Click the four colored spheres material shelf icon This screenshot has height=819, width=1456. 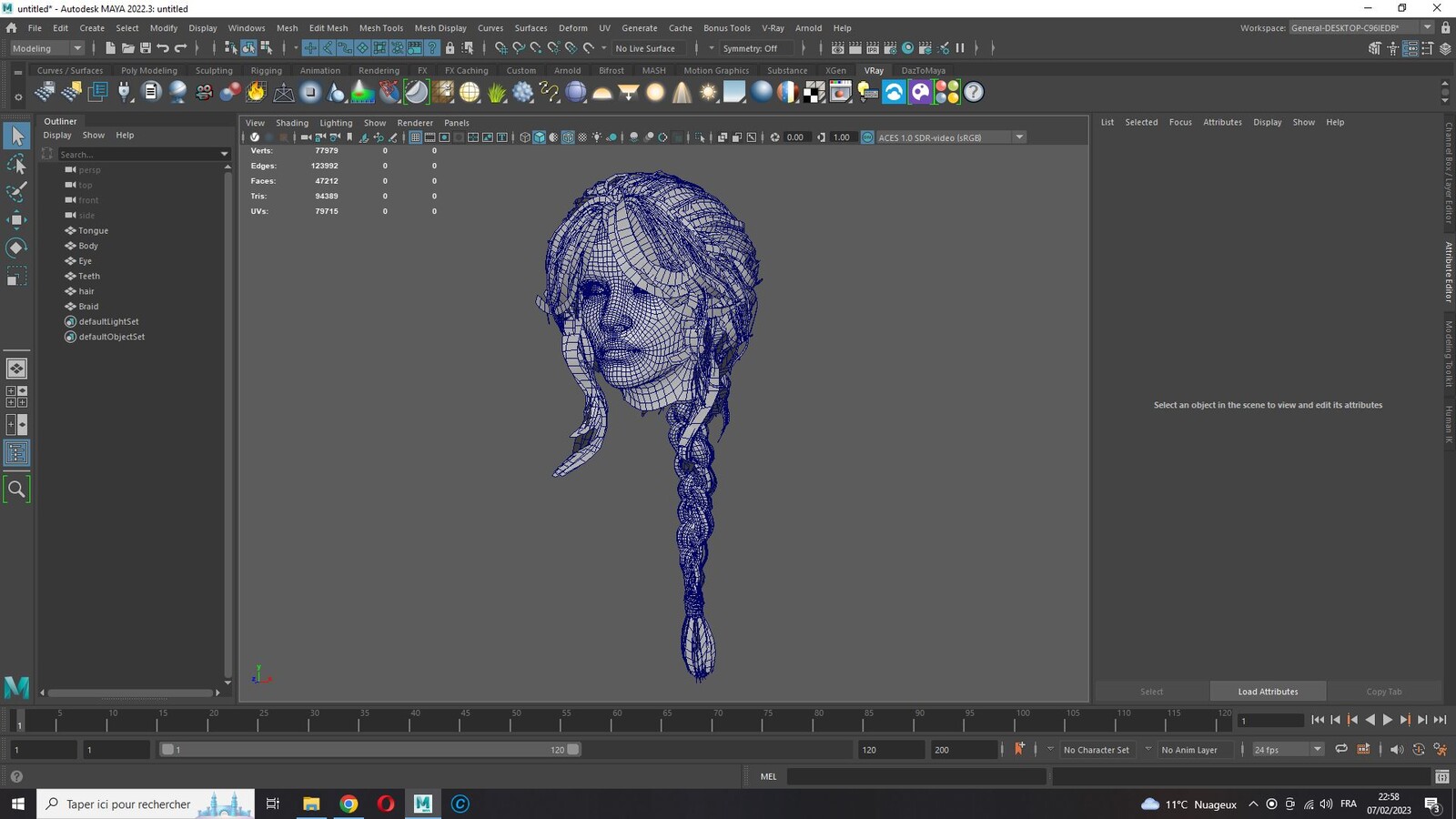(947, 92)
